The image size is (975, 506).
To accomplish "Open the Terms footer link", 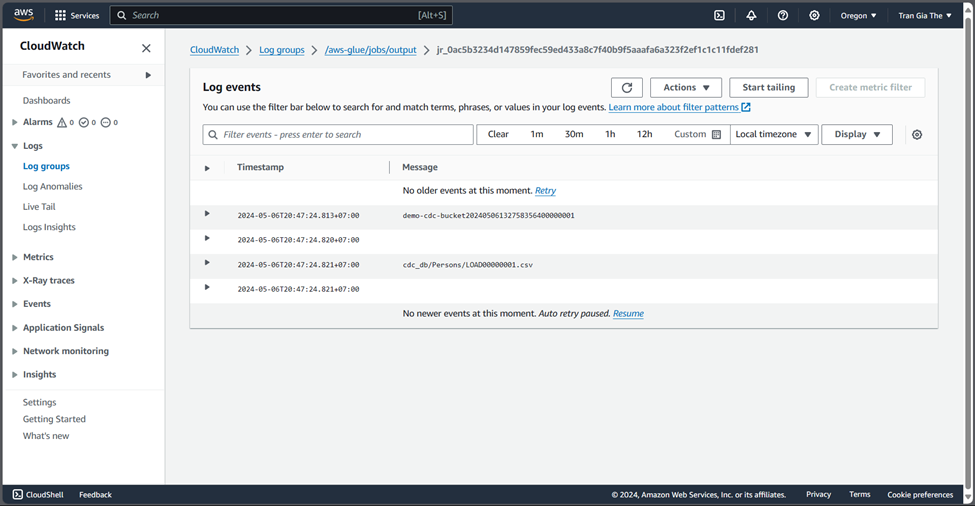I will click(860, 494).
